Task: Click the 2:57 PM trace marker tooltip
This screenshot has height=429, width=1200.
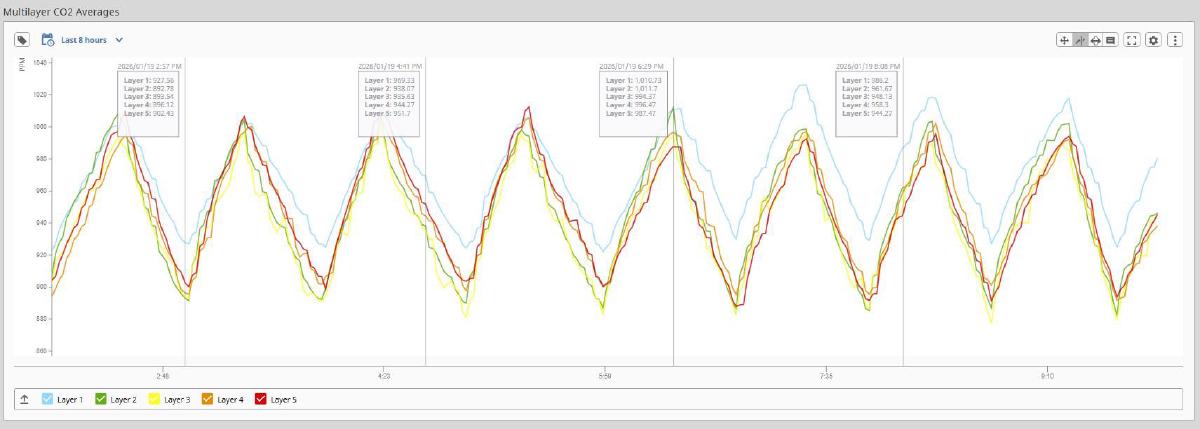Action: 148,99
